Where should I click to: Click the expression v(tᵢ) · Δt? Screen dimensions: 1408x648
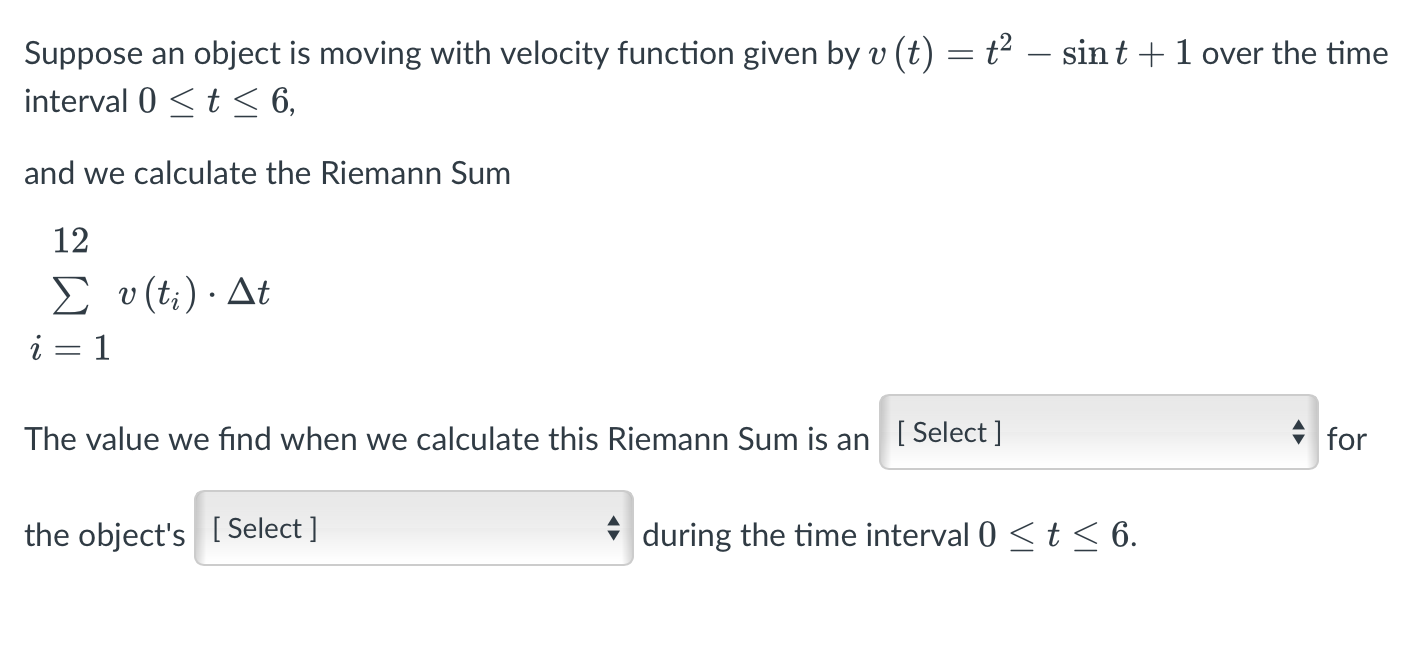192,293
